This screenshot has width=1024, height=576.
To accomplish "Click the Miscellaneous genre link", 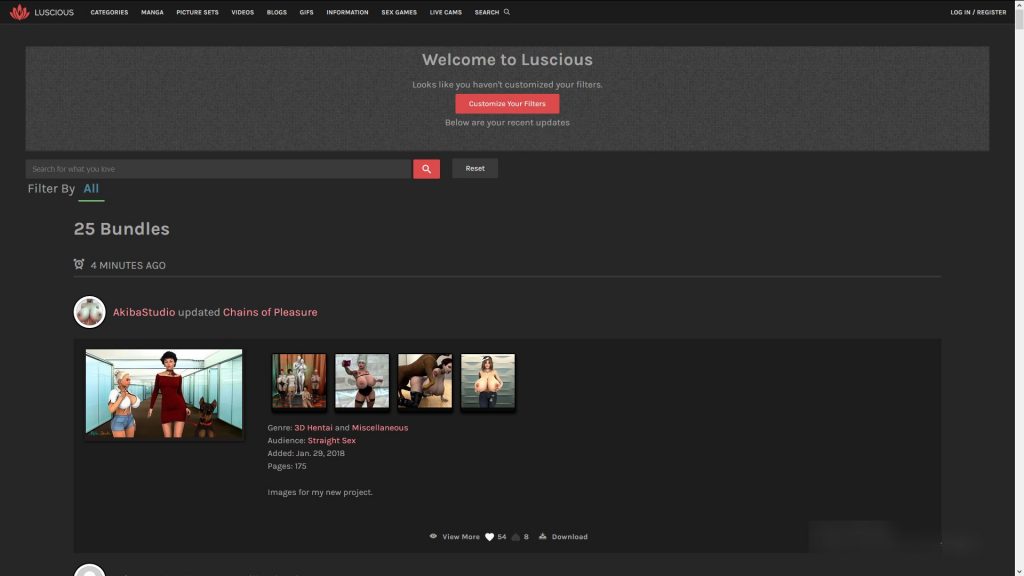I will point(379,428).
